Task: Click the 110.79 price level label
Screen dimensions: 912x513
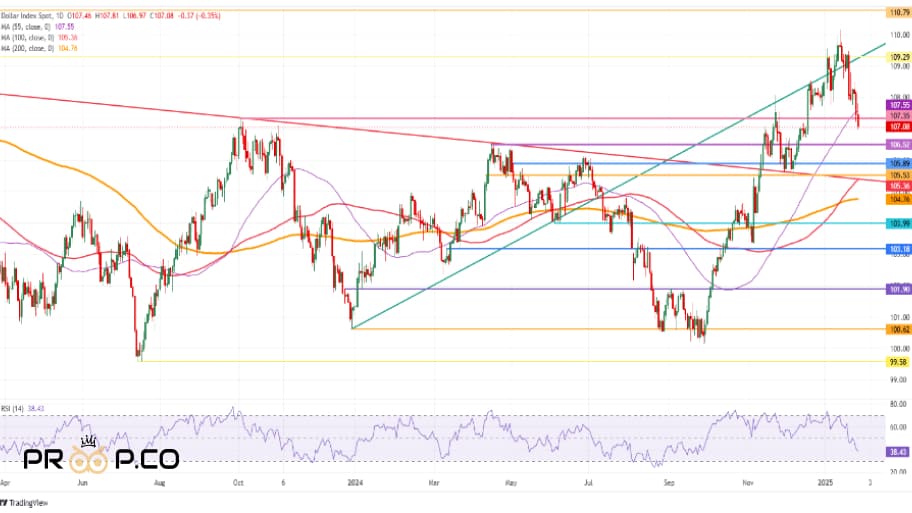Action: (x=899, y=12)
